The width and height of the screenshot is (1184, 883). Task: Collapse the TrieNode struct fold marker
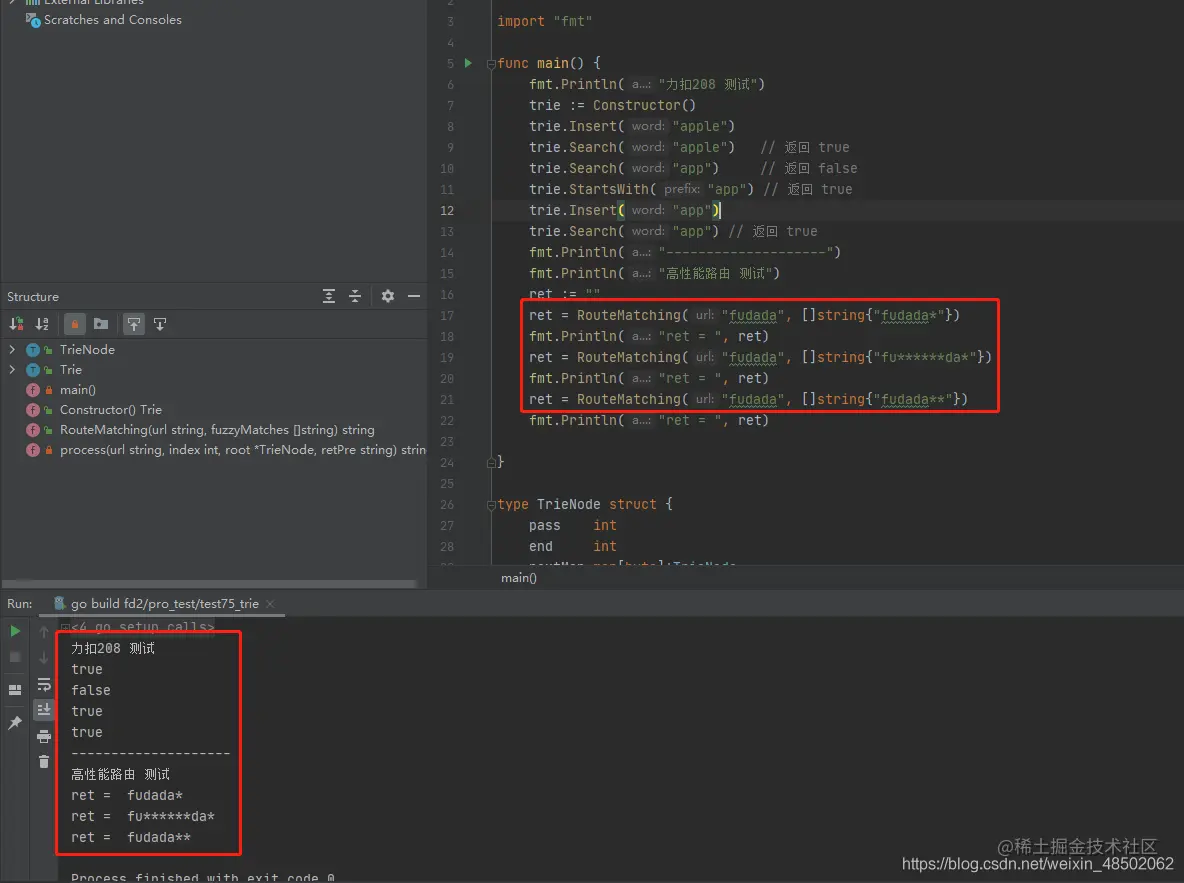[x=491, y=505]
